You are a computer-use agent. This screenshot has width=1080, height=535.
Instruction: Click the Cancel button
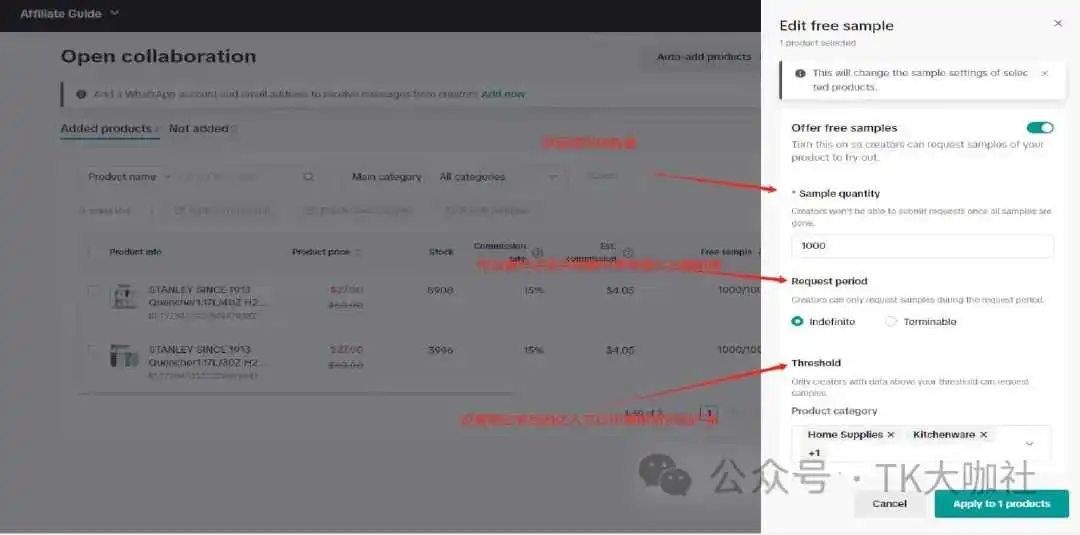[x=889, y=504]
